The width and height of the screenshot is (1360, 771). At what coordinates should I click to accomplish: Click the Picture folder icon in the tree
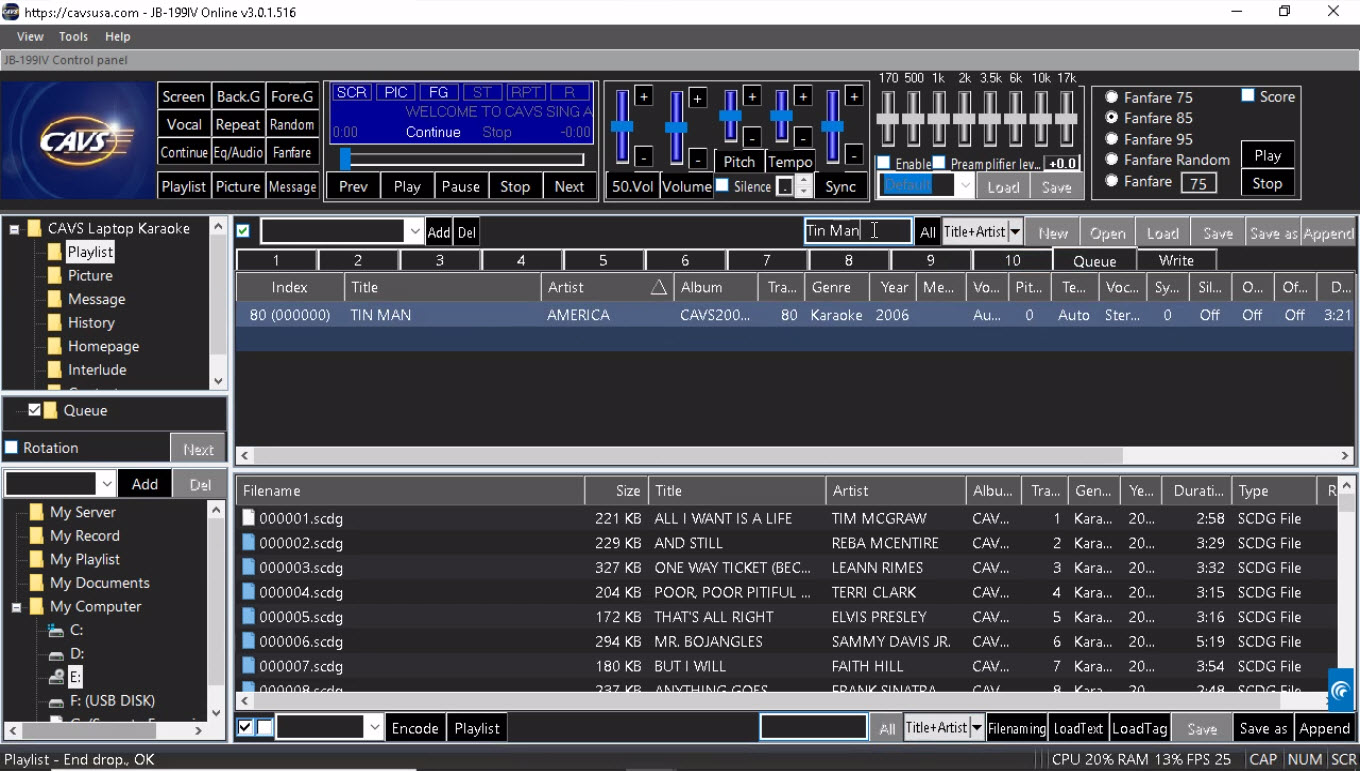click(x=54, y=275)
